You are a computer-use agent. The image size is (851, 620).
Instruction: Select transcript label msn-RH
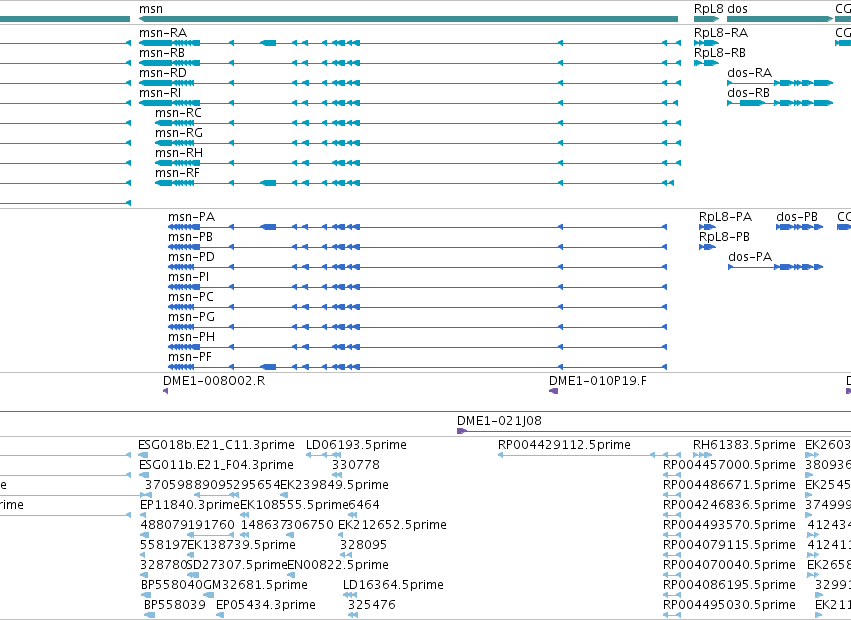point(179,153)
